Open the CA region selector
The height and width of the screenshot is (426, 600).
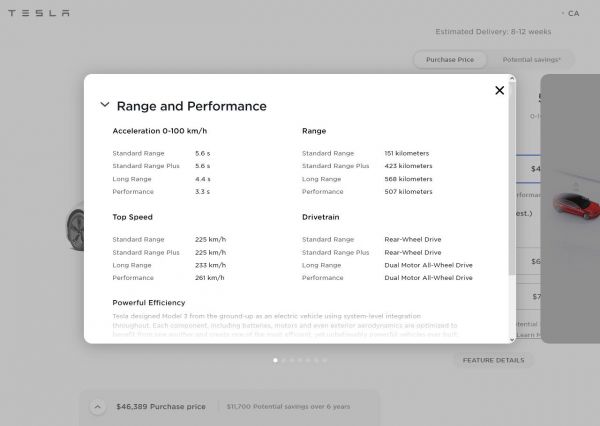[571, 13]
